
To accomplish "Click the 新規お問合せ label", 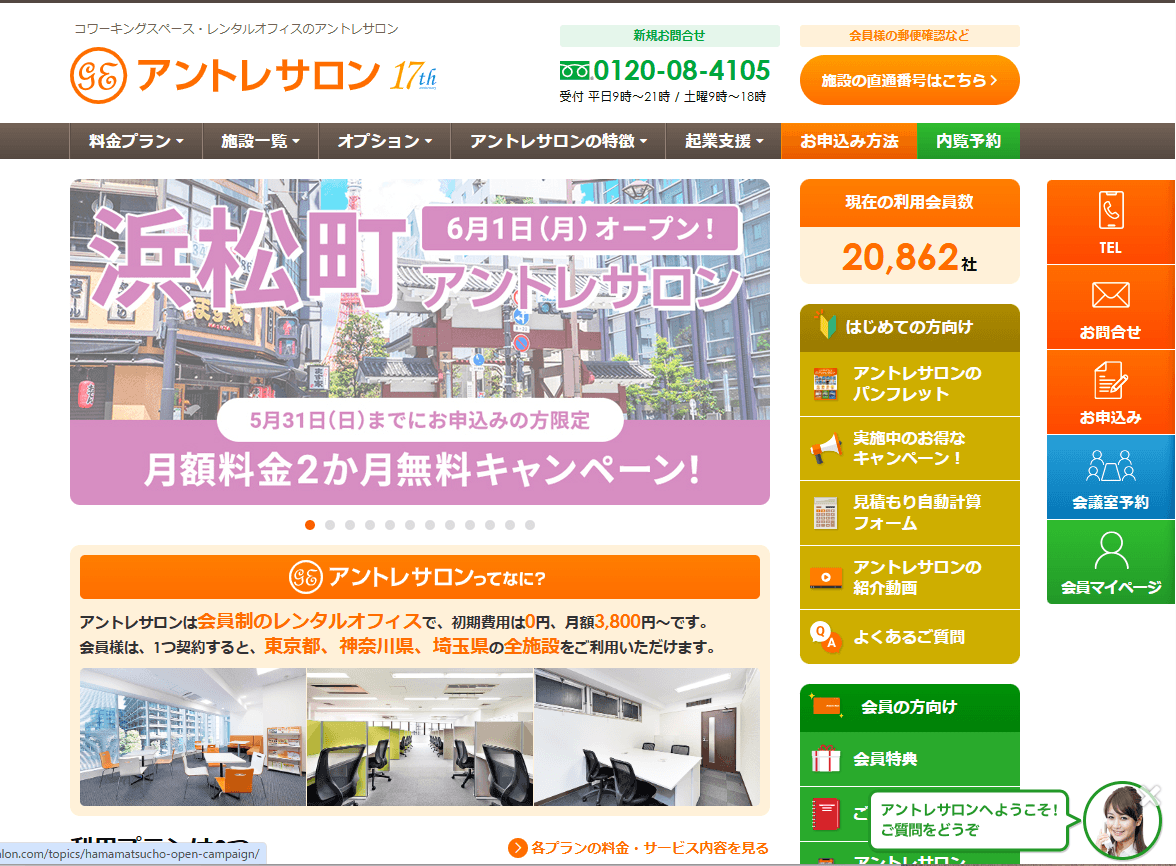I will [669, 35].
